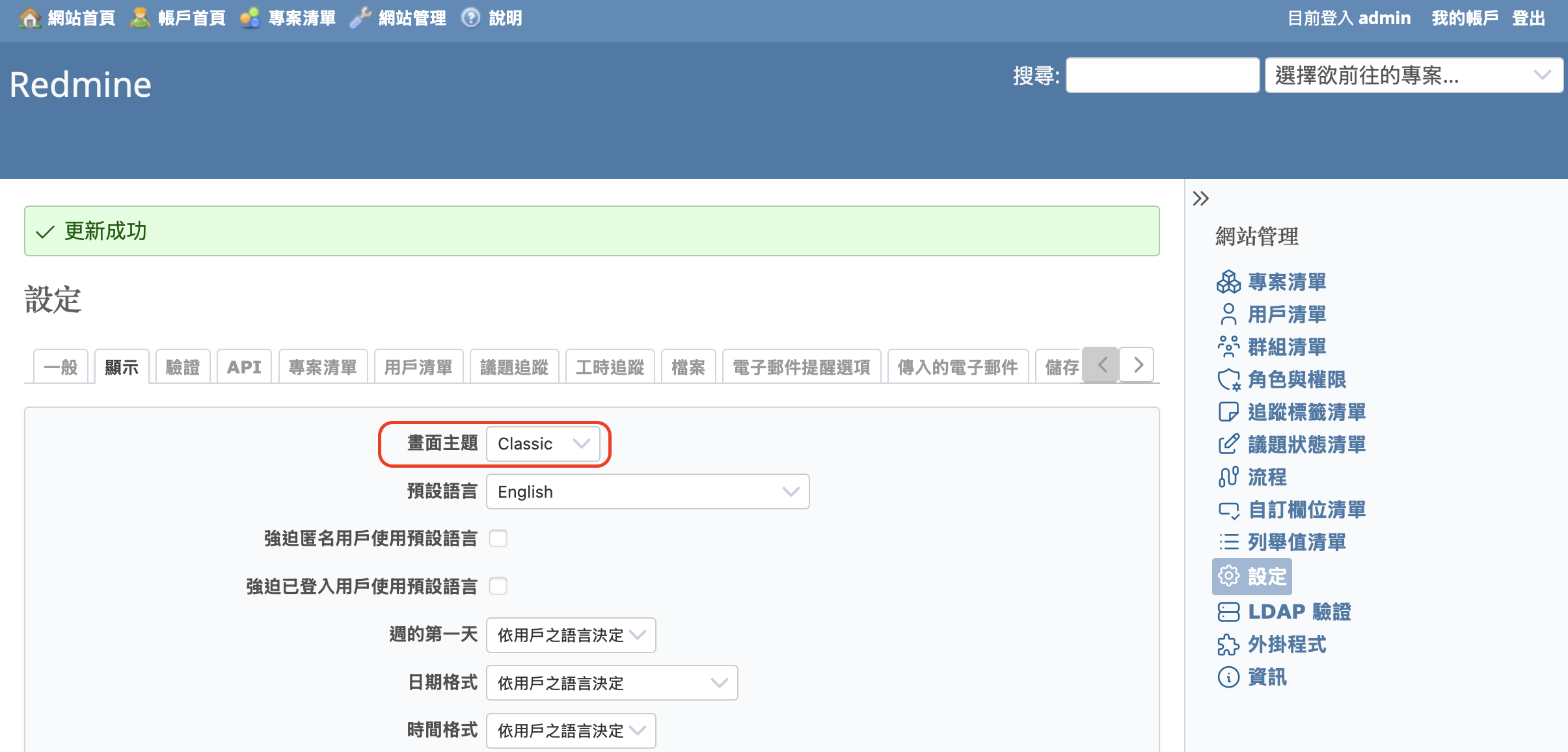
Task: Switch to the 一般 tab
Action: pyautogui.click(x=61, y=367)
